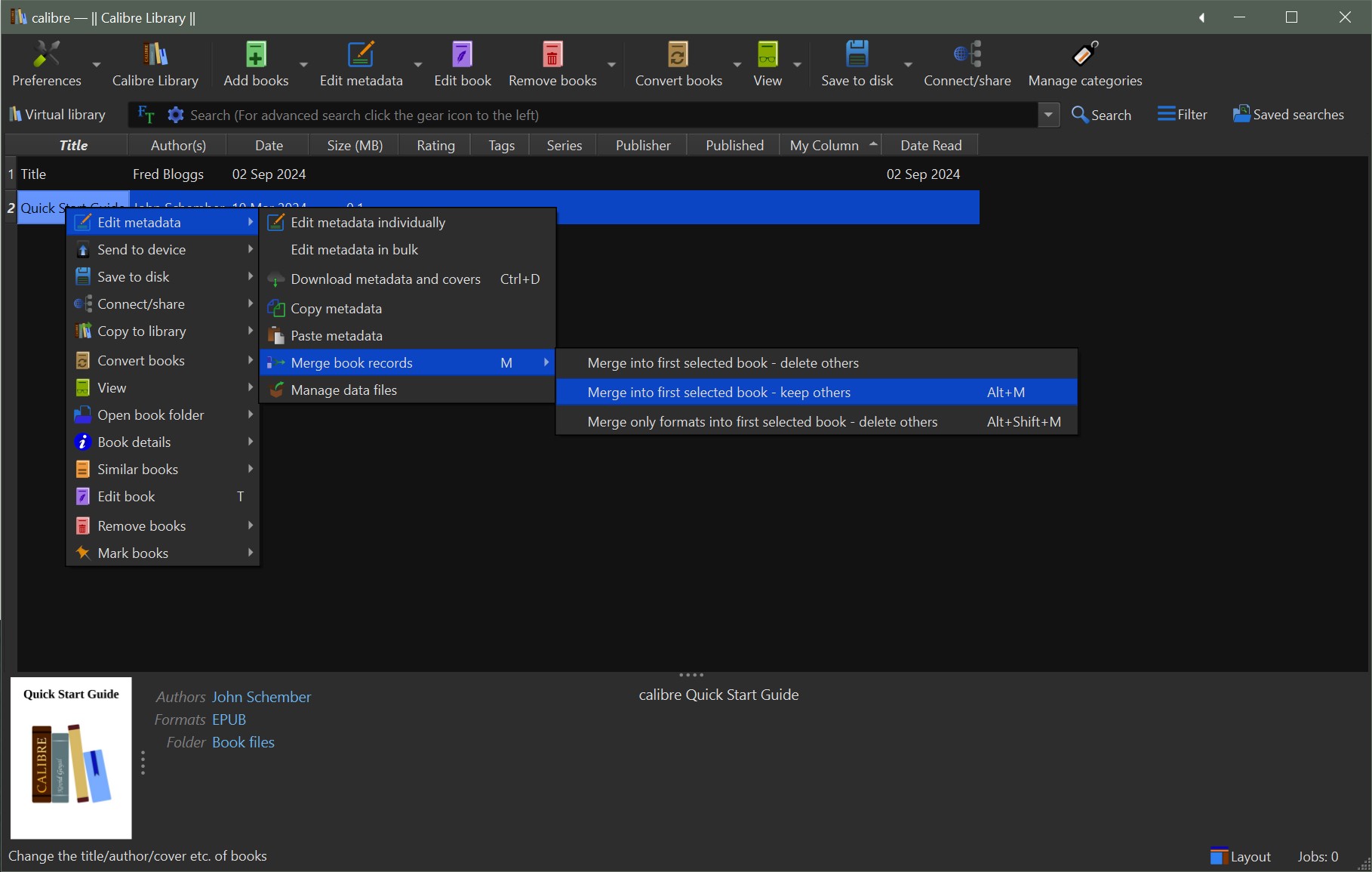Open Preferences from the toolbar icon
The height and width of the screenshot is (872, 1372).
click(x=46, y=54)
